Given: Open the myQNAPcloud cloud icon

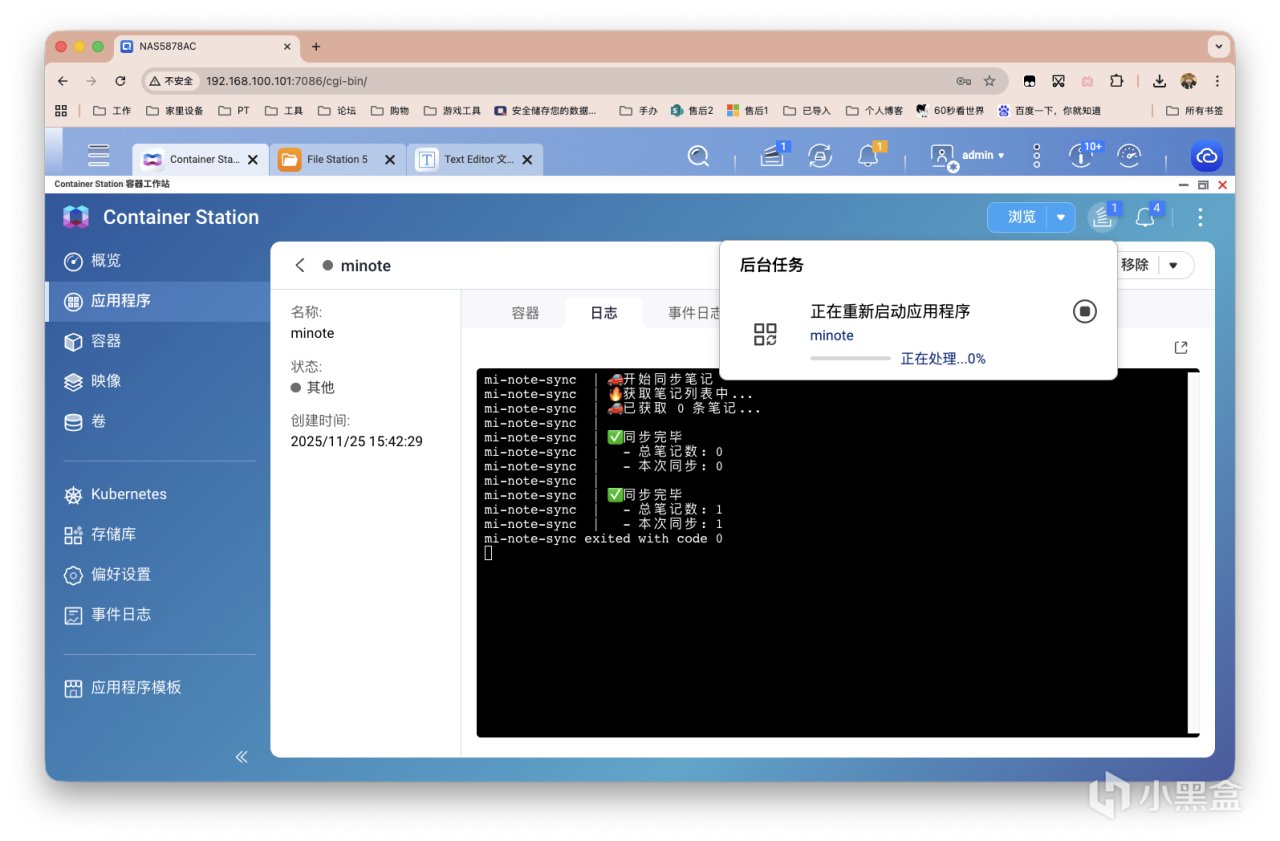Looking at the screenshot, I should coord(1206,156).
